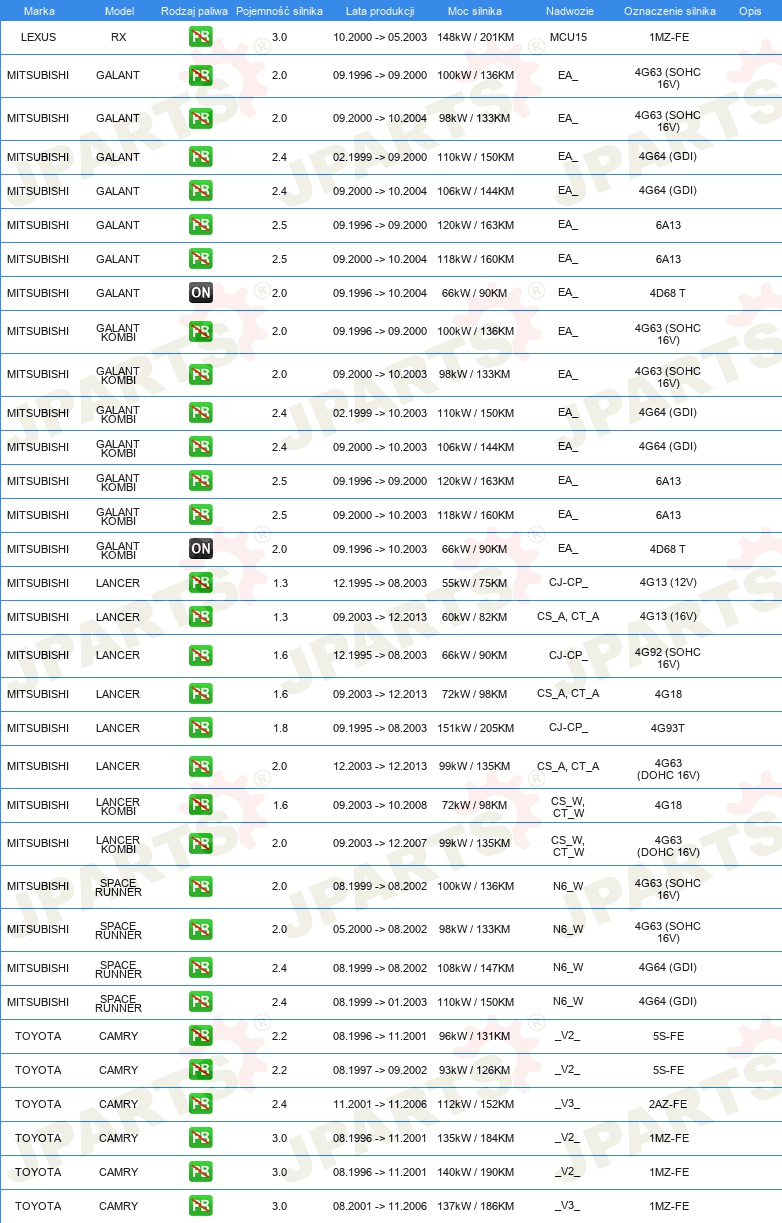Click PB icon in Galant Kombi 120kW / 163KM row
The image size is (782, 1223).
click(x=200, y=481)
